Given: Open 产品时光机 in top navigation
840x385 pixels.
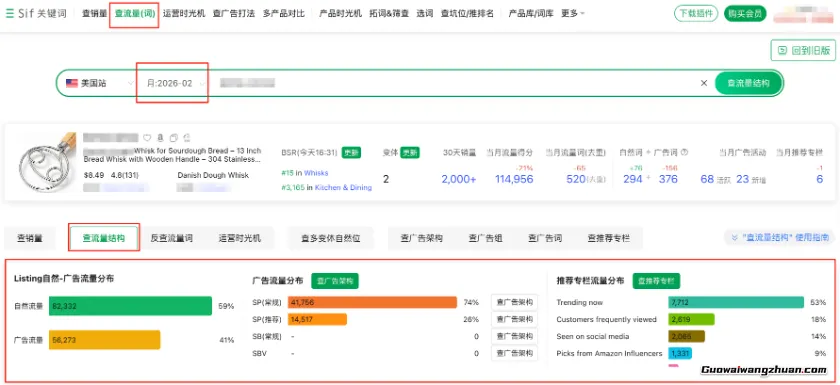Looking at the screenshot, I should click(341, 14).
